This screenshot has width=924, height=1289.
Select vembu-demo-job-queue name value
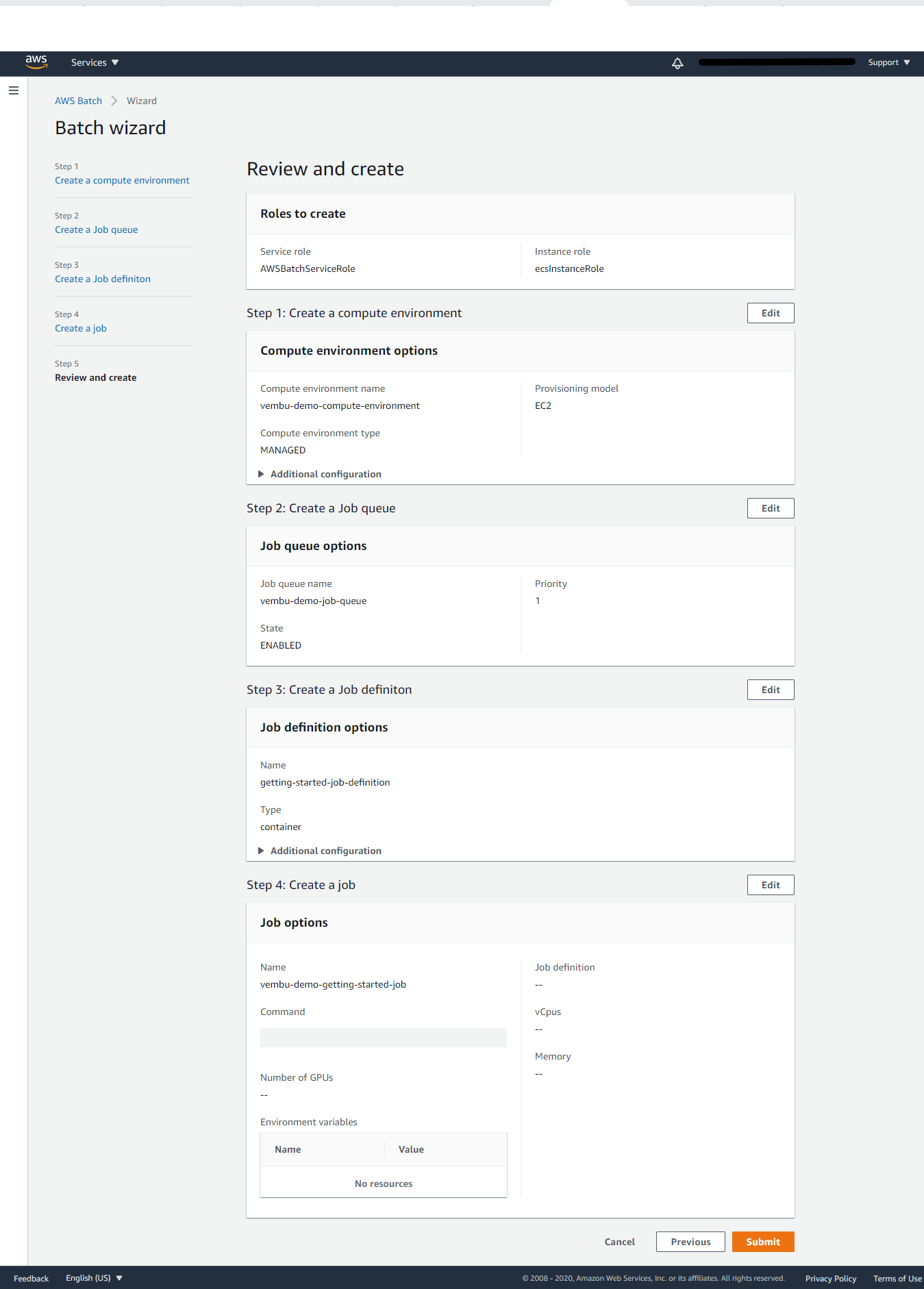[x=313, y=601]
